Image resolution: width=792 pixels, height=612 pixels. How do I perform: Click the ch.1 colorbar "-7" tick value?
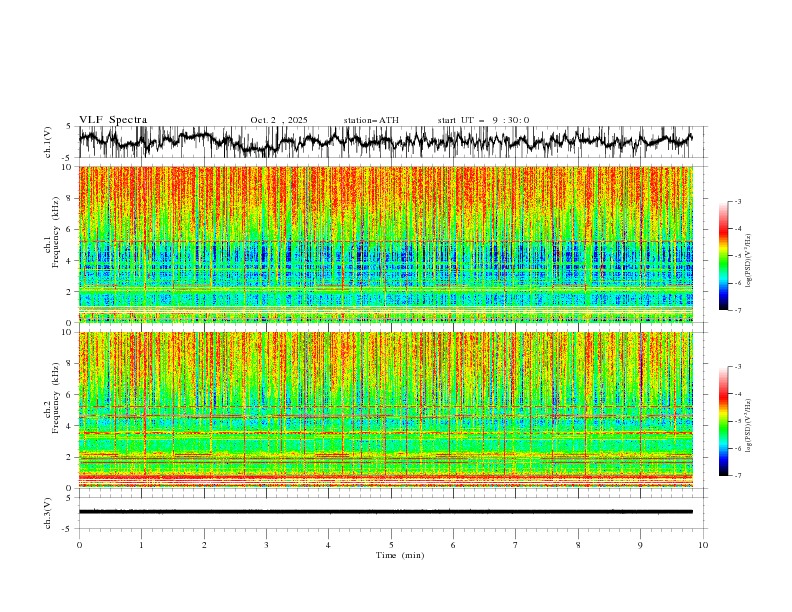click(738, 310)
